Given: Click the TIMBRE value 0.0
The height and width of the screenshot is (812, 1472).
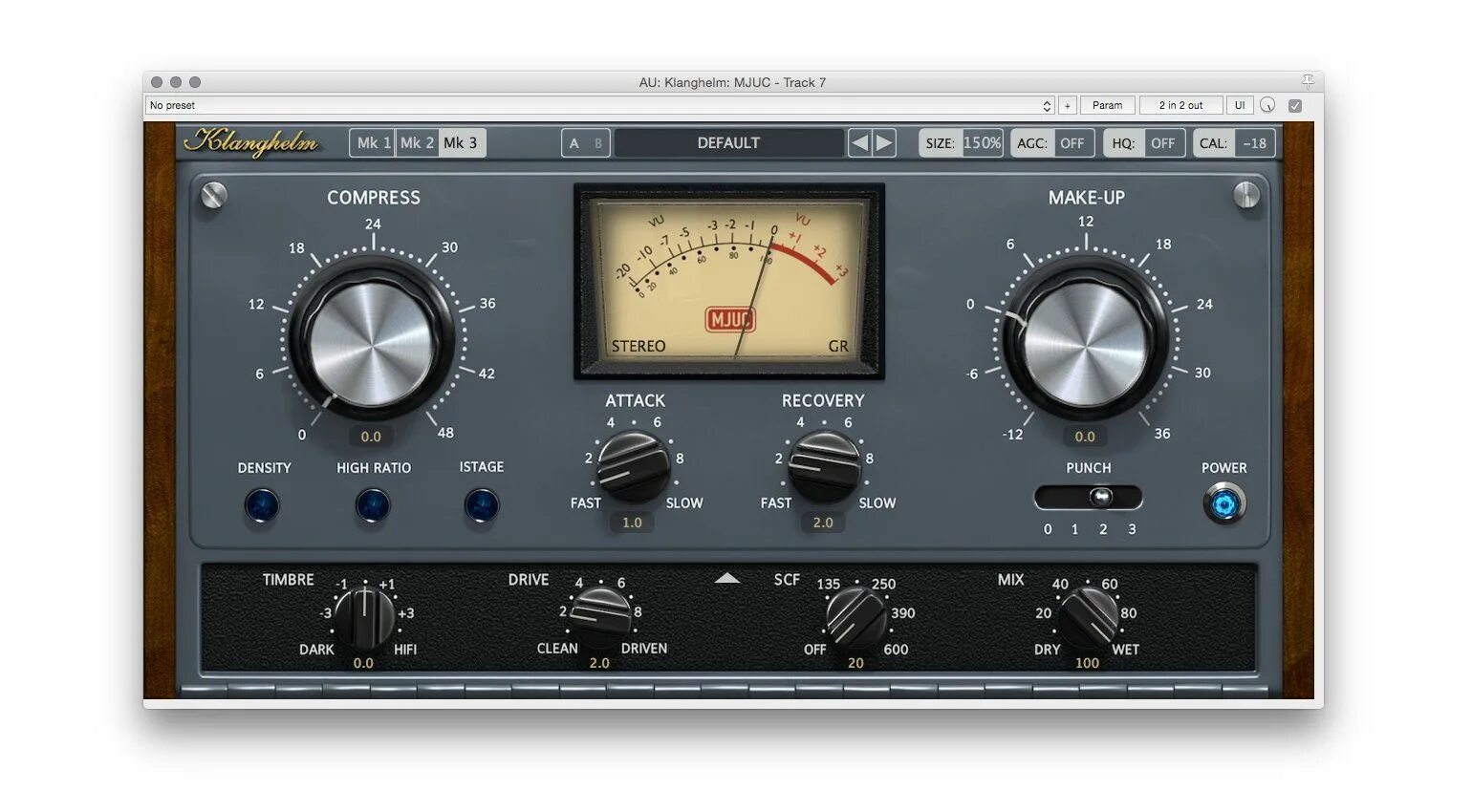Looking at the screenshot, I should pos(363,663).
